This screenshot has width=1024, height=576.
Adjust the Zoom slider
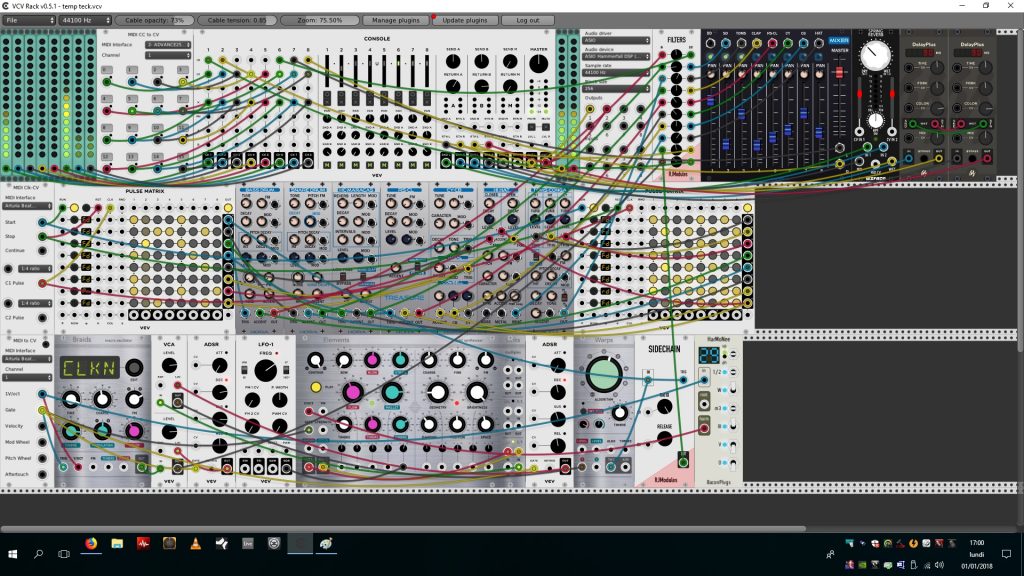[320, 20]
